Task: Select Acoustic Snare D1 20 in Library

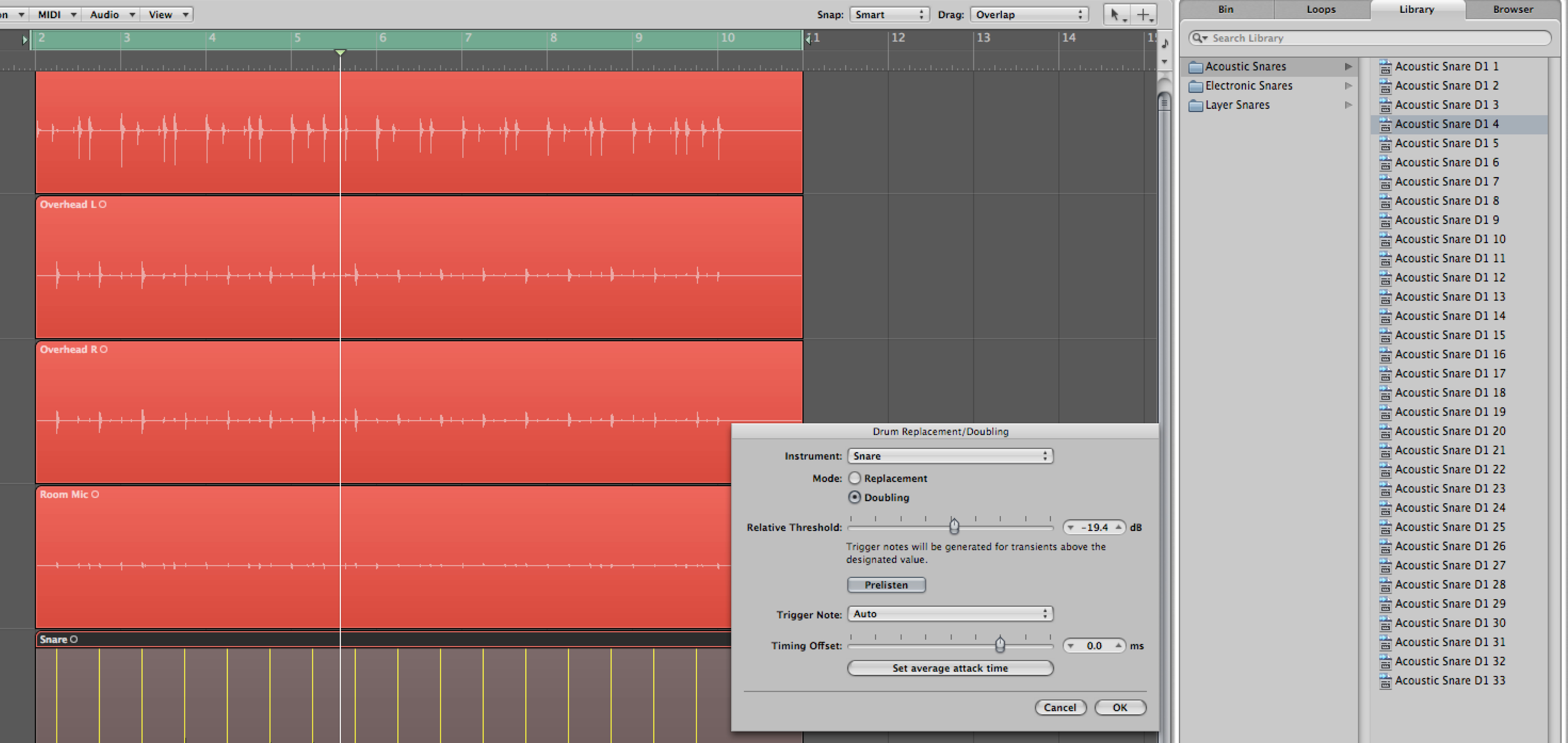Action: pyautogui.click(x=1458, y=431)
